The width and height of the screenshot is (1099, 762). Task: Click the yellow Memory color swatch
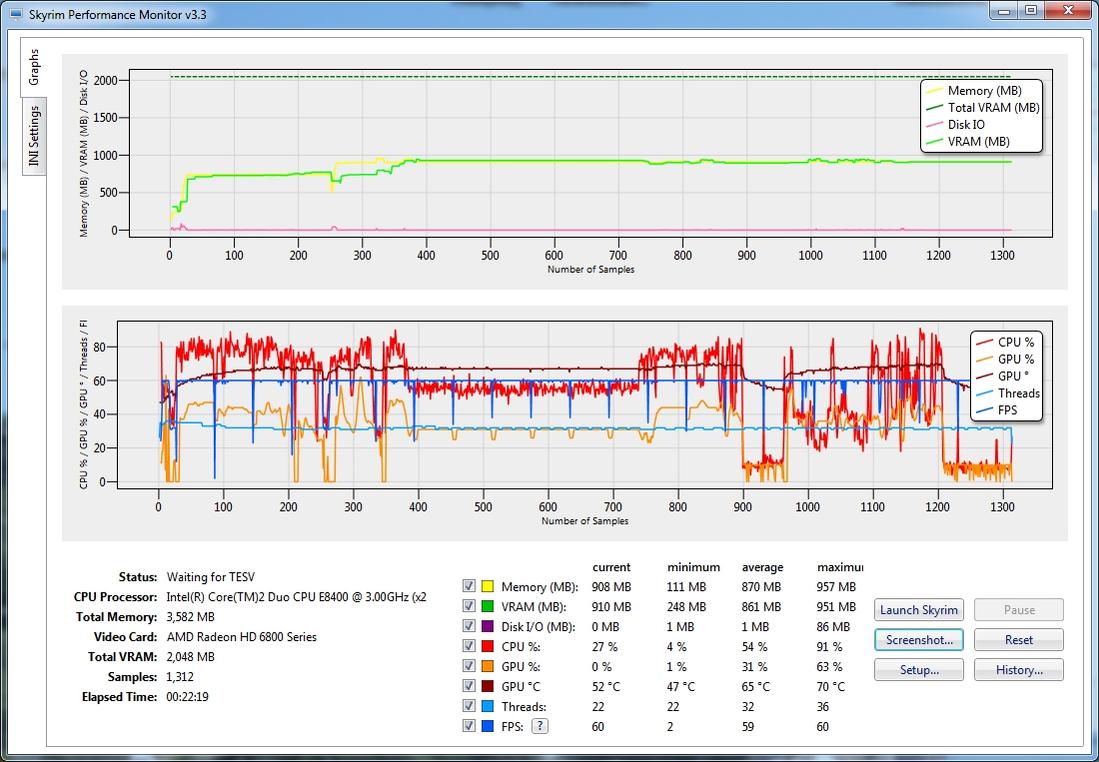click(x=488, y=587)
